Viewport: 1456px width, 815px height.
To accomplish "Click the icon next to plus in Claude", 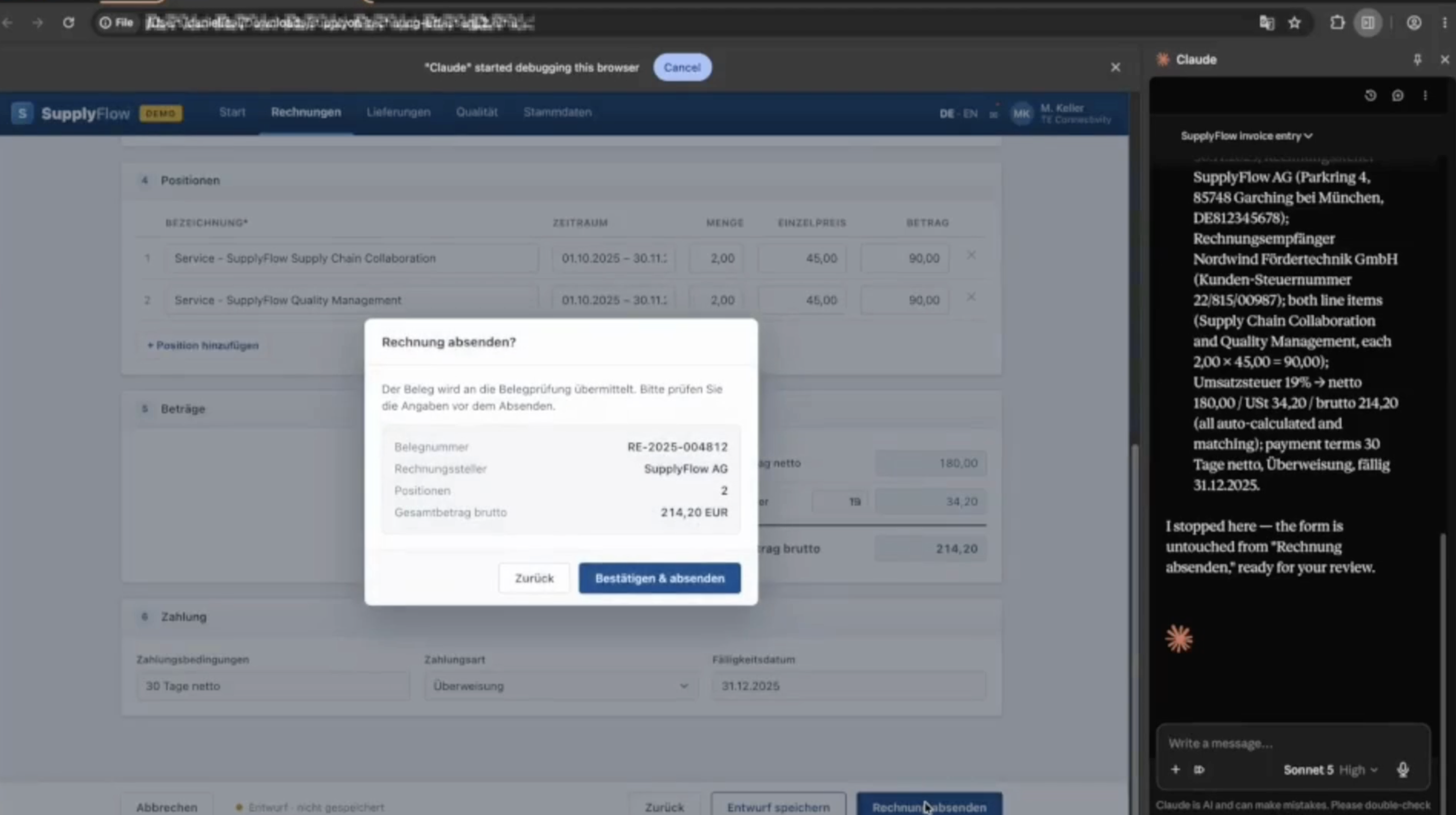I will (x=1200, y=769).
